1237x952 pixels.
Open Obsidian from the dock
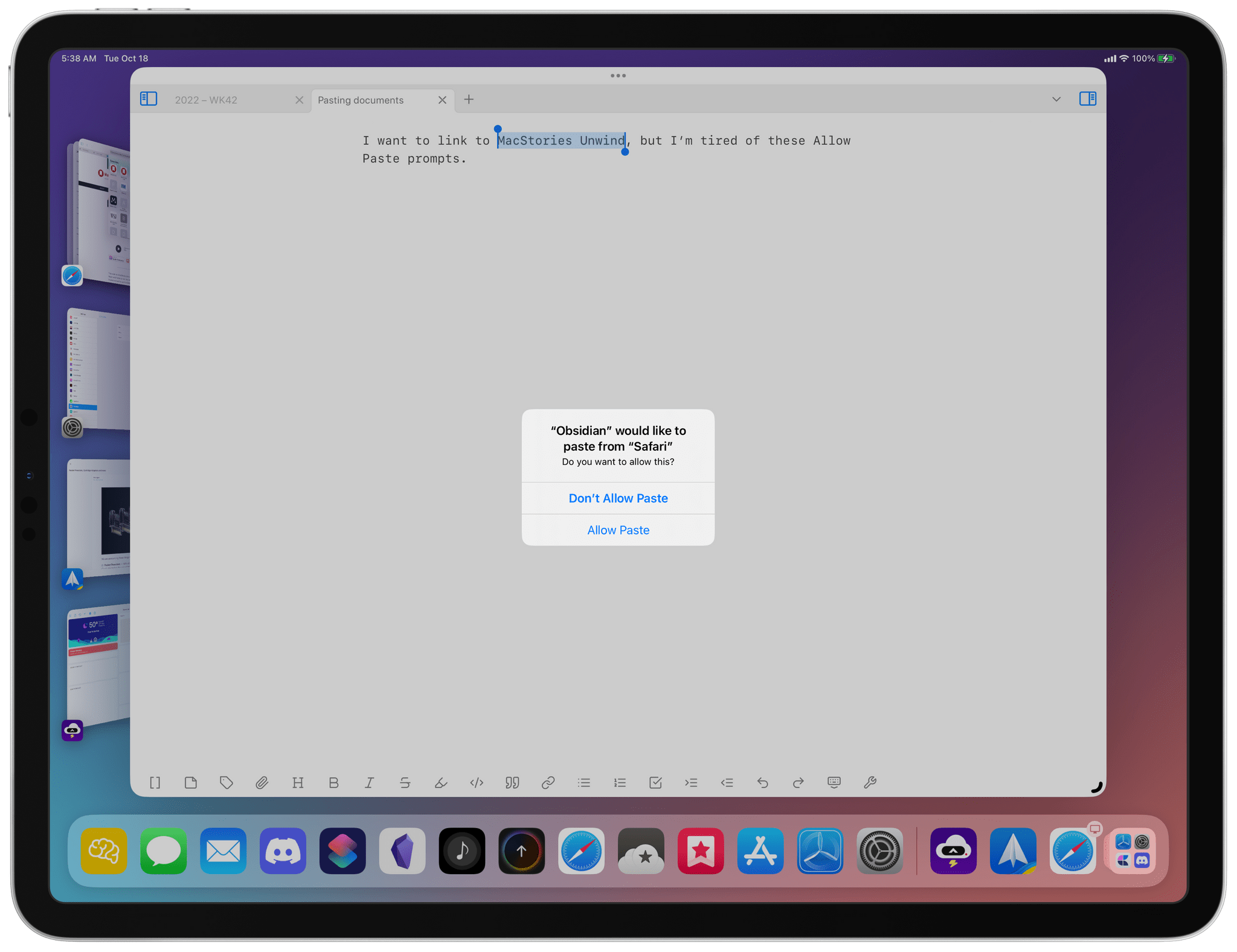tap(402, 851)
